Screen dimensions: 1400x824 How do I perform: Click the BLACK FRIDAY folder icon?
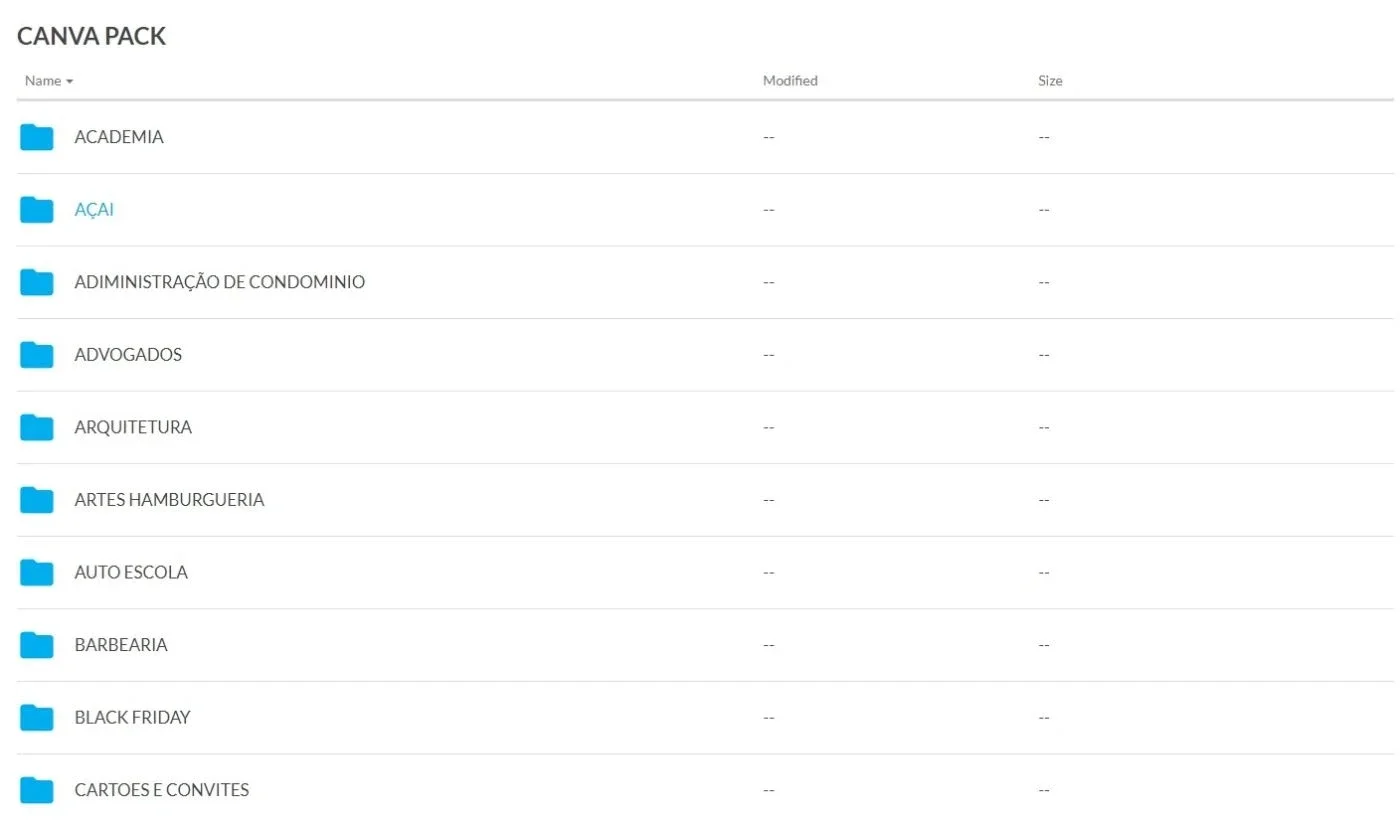coord(37,717)
